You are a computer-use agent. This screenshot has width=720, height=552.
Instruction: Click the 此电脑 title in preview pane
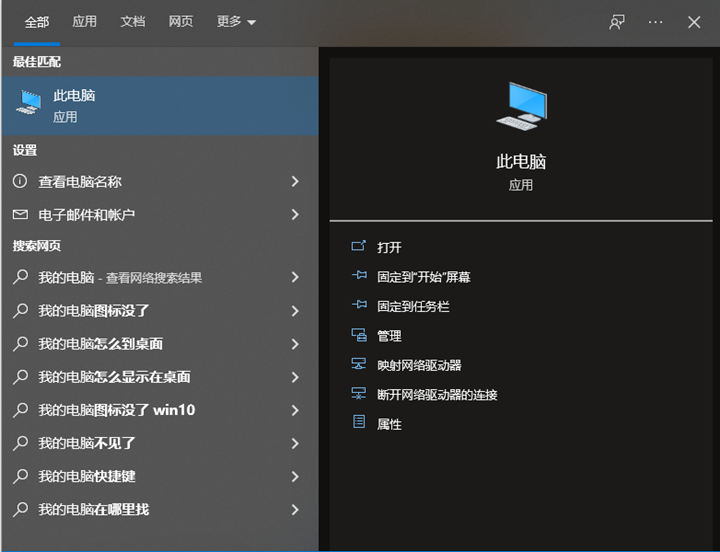point(521,162)
